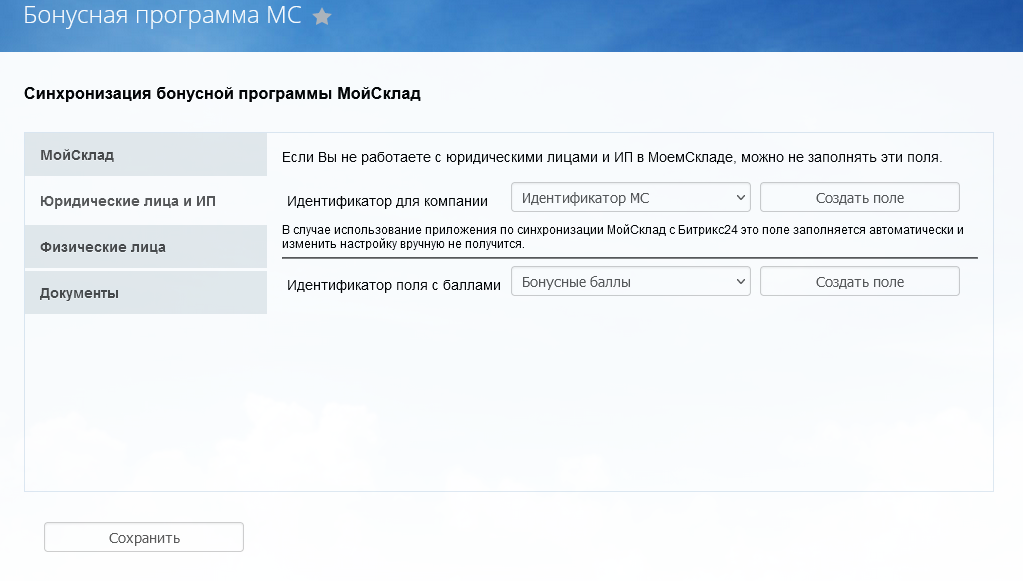Click the Бонусная программа МС page title
1023x581 pixels.
[x=161, y=17]
